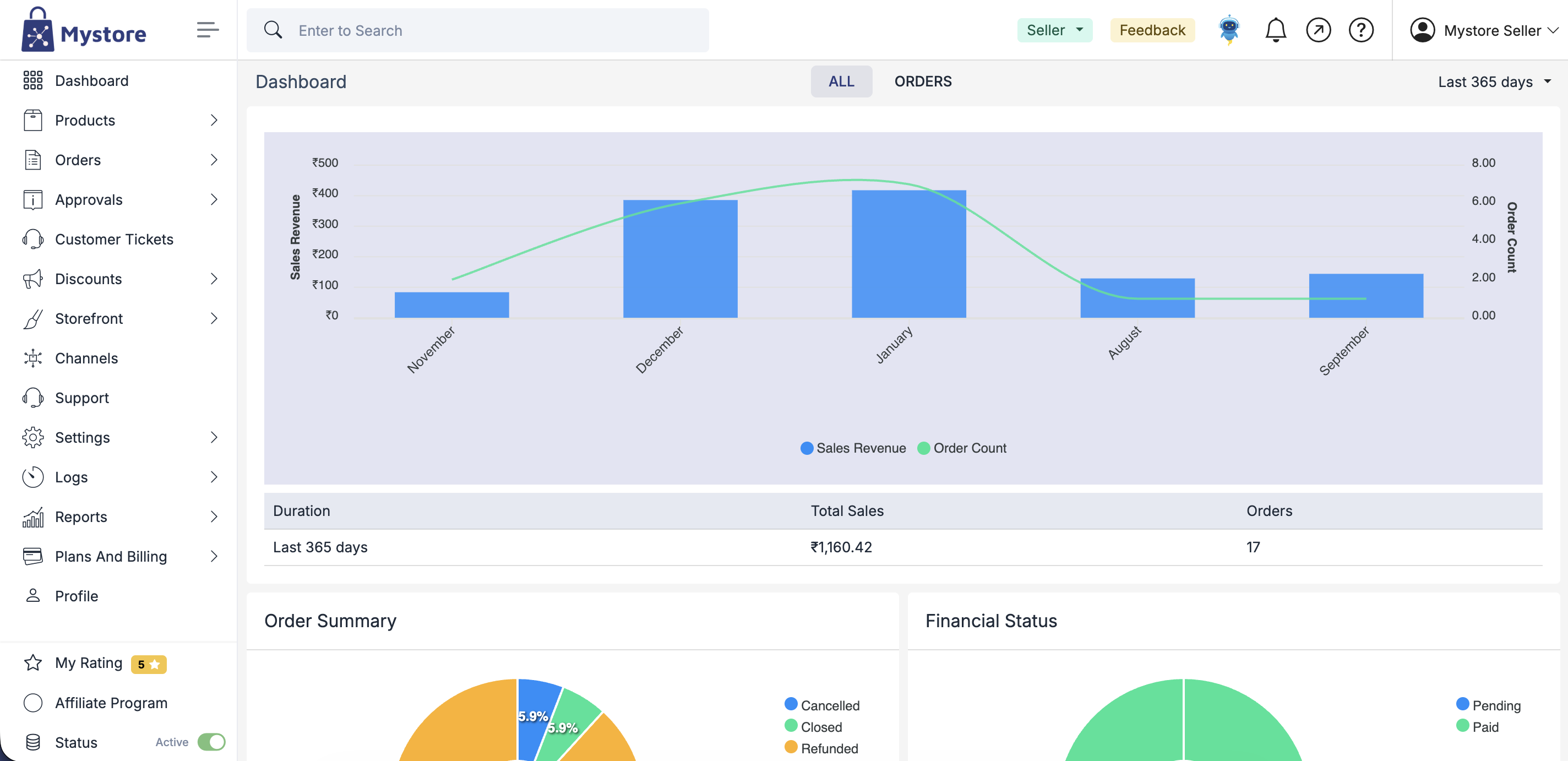
Task: Open the chatbot assistant robot icon
Action: 1229,29
